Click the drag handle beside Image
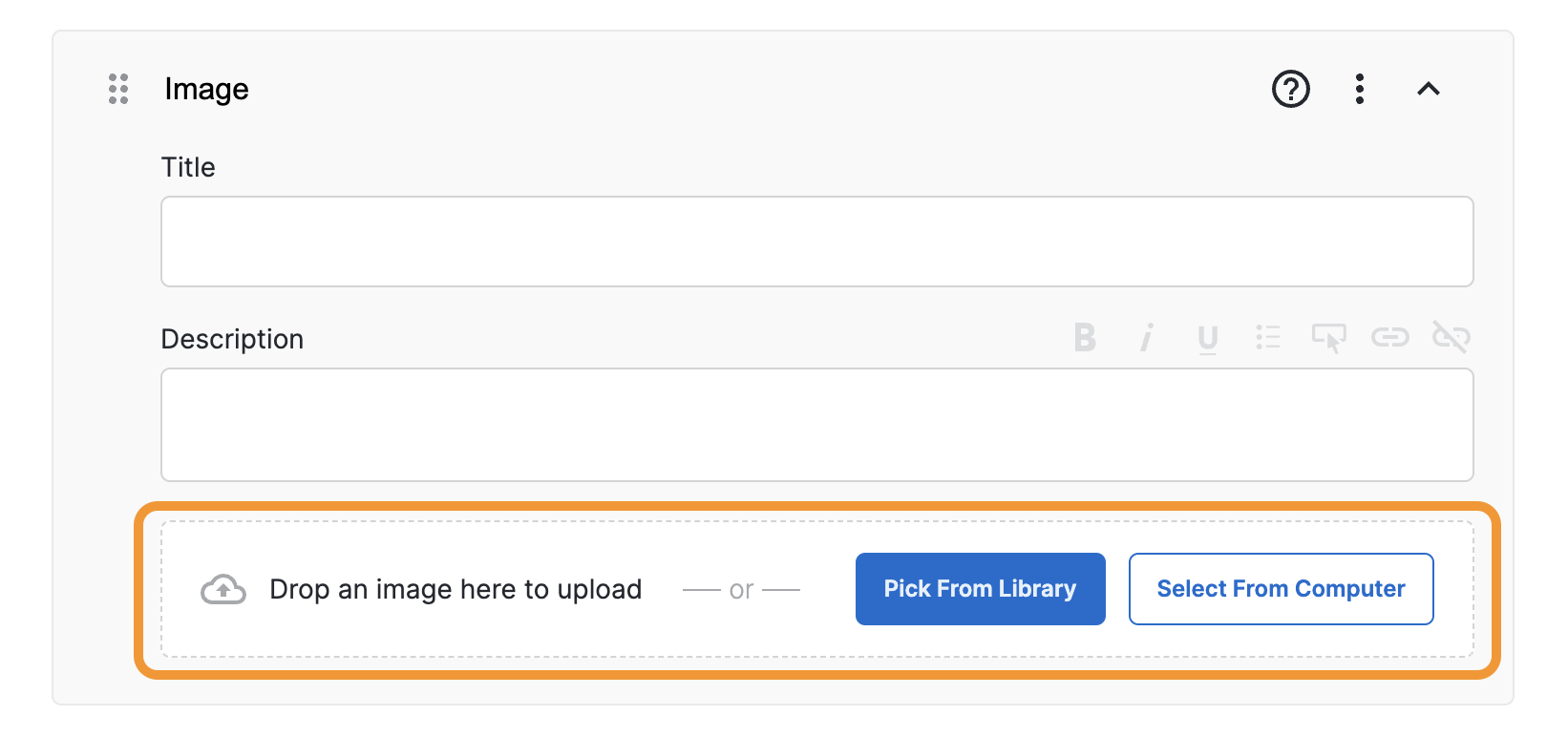The width and height of the screenshot is (1568, 737). point(118,89)
